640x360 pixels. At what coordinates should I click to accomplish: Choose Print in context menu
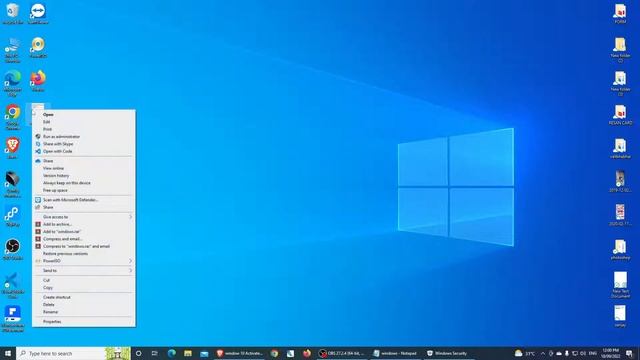[84, 129]
